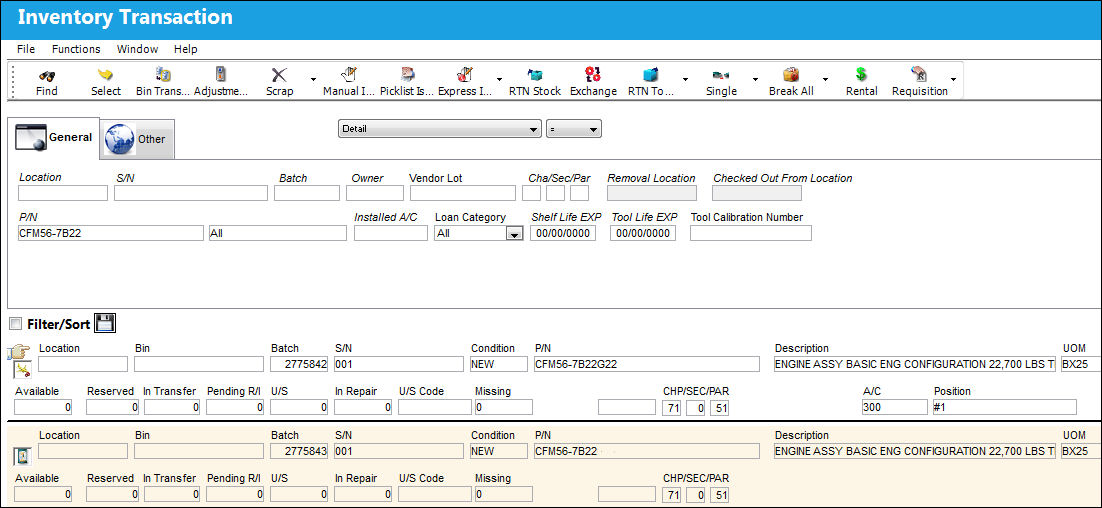Open the Detail dropdown

pos(440,129)
